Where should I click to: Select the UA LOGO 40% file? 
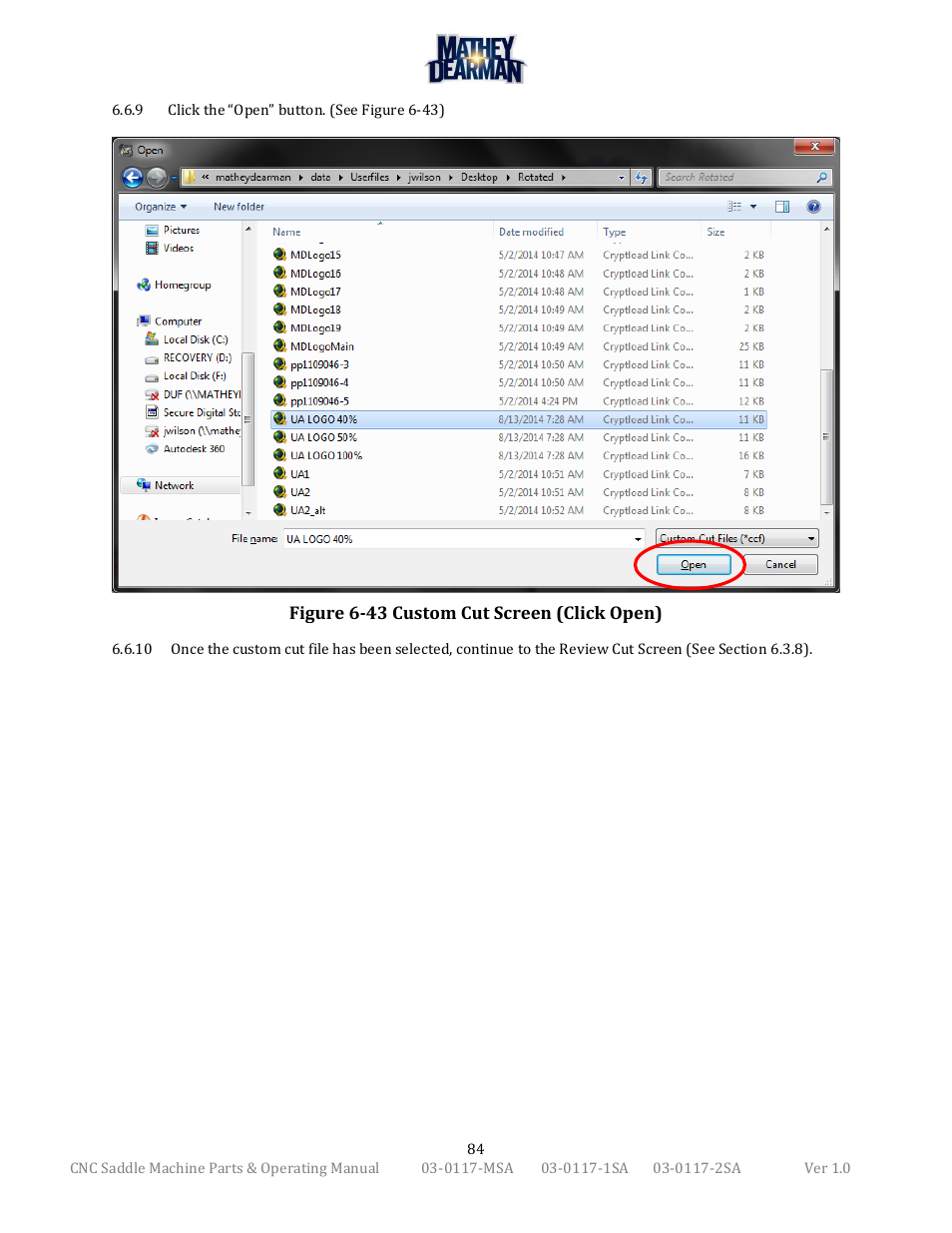[x=518, y=419]
